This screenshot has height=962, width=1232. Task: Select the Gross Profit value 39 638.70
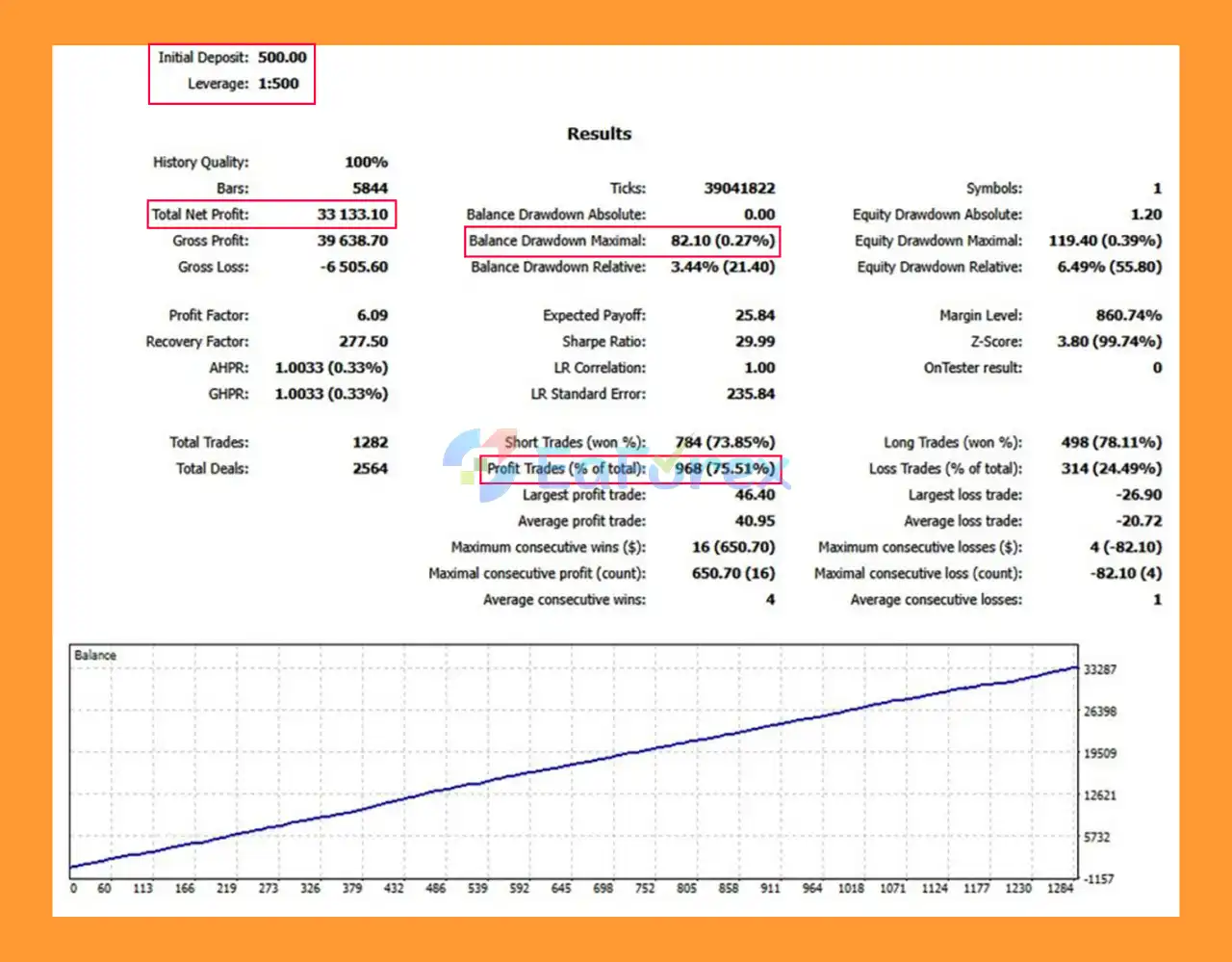[352, 241]
